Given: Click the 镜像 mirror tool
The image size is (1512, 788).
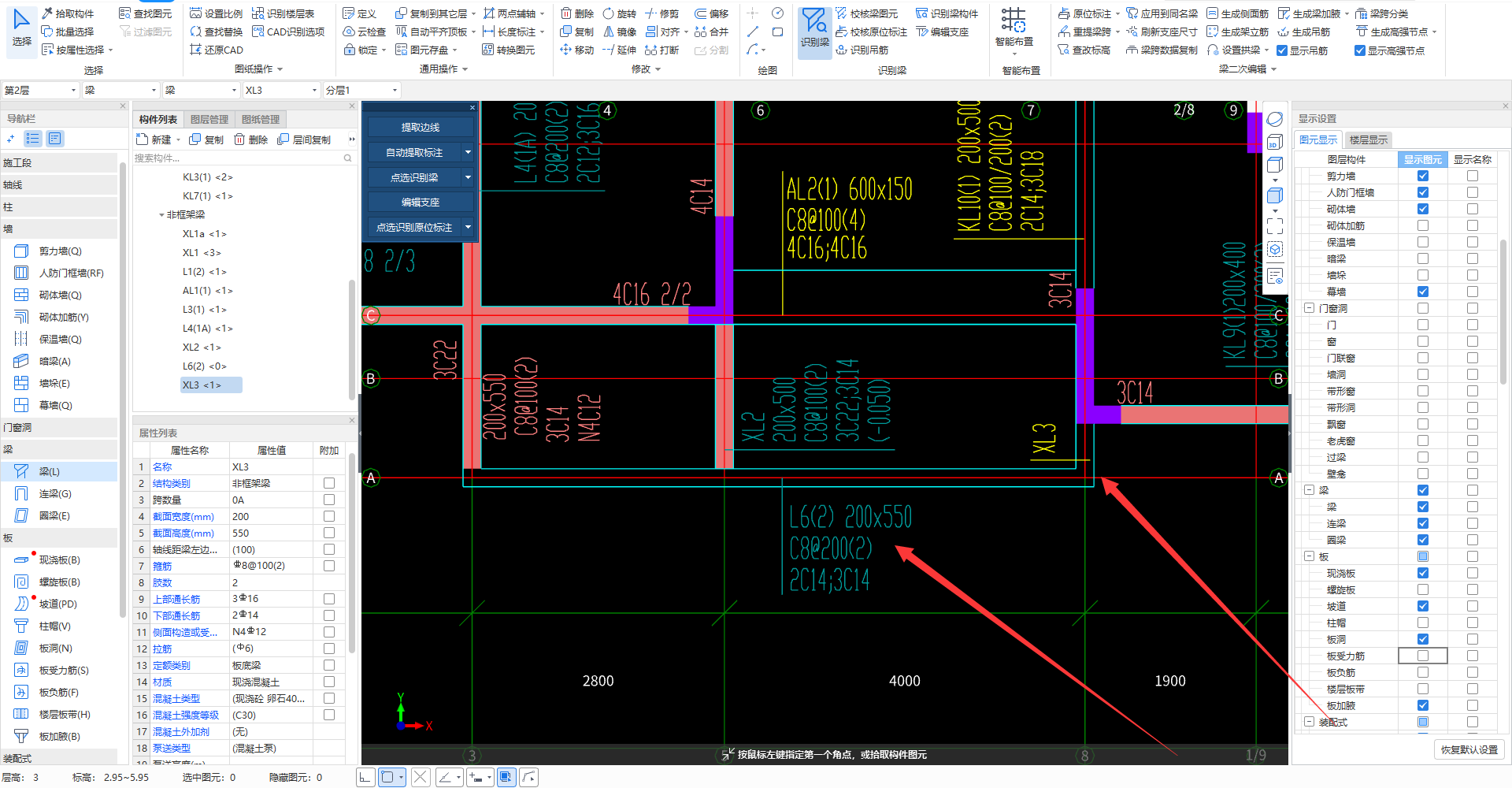Looking at the screenshot, I should 620,32.
